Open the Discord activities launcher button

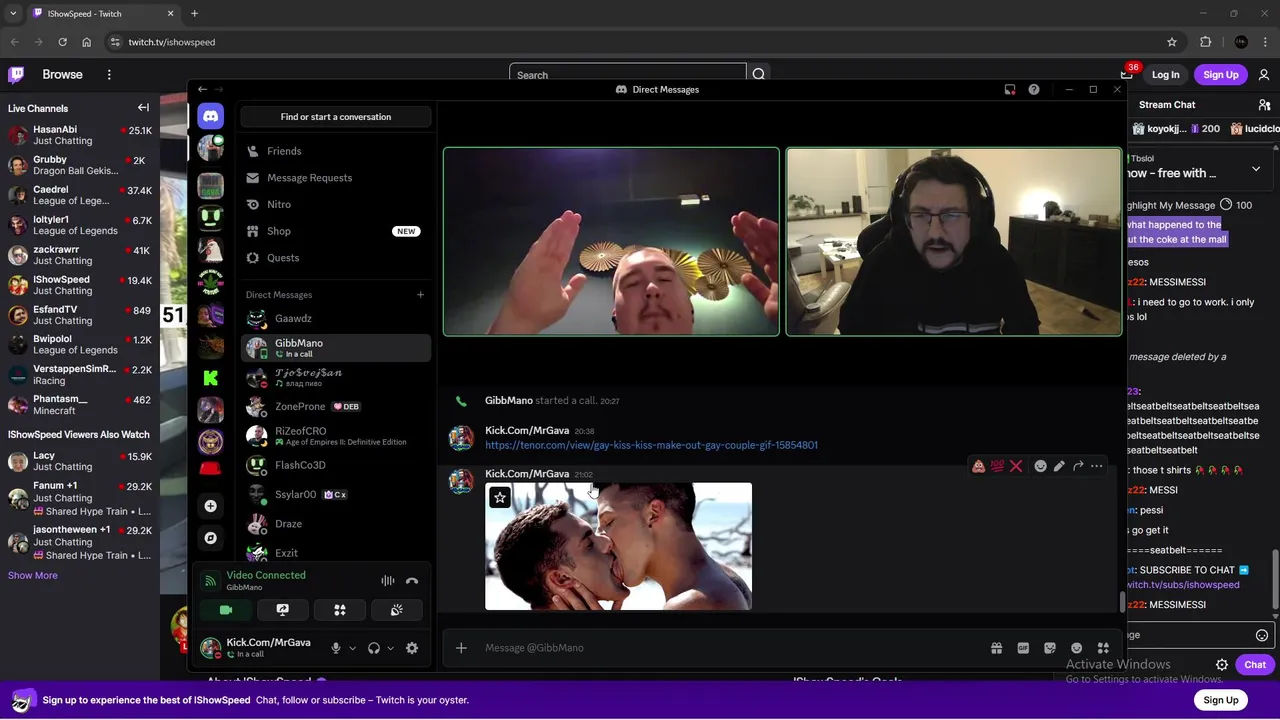(x=340, y=610)
